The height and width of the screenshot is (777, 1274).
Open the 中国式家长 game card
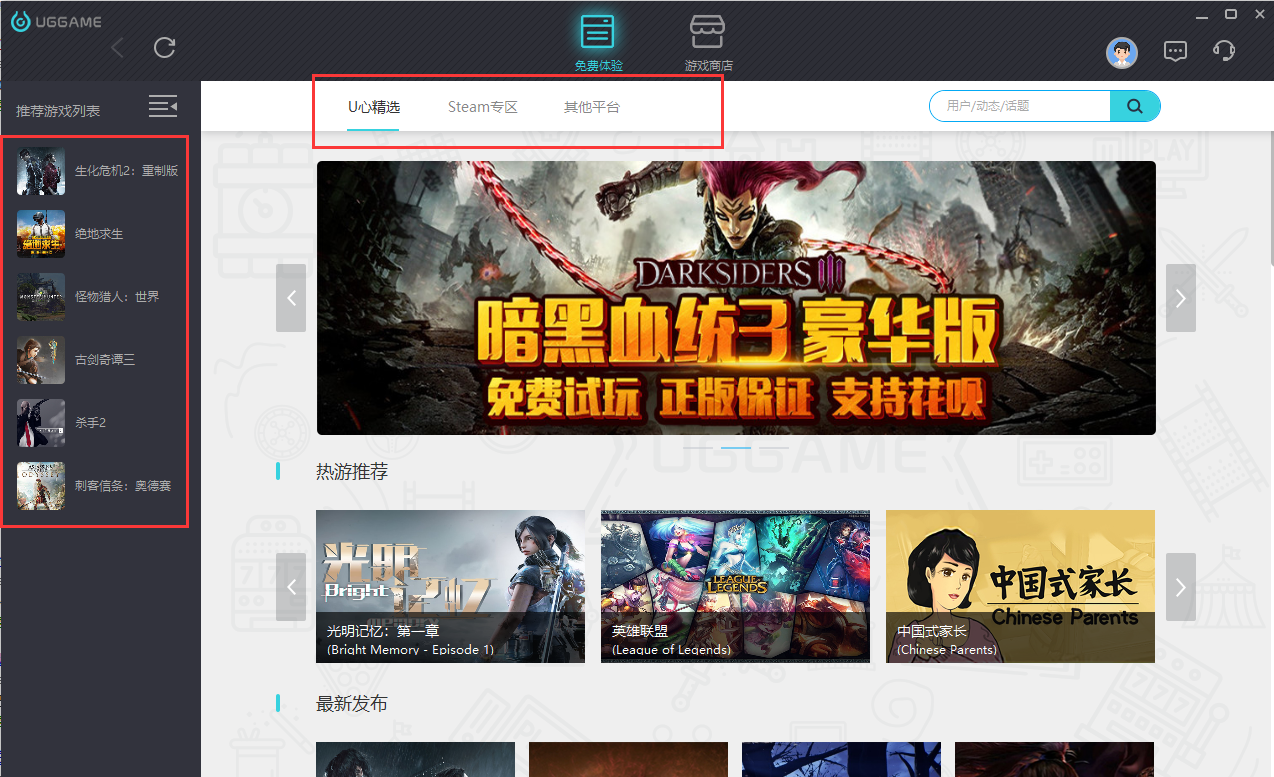pos(1020,586)
